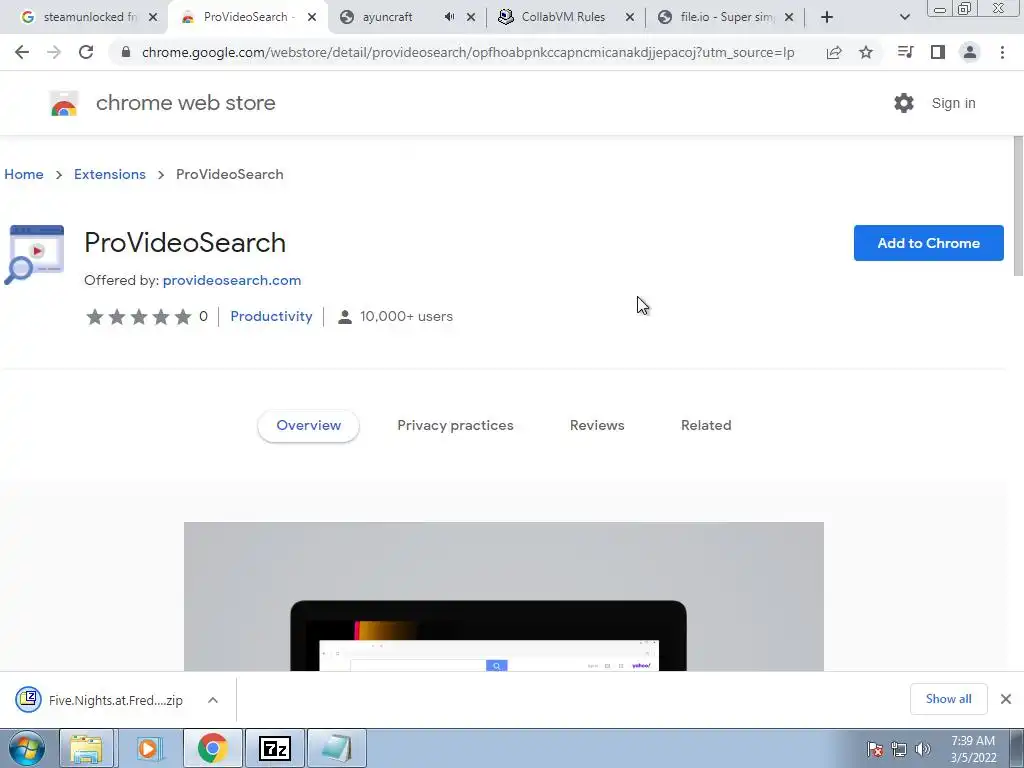Click the Chrome Web Store logo

tap(64, 103)
